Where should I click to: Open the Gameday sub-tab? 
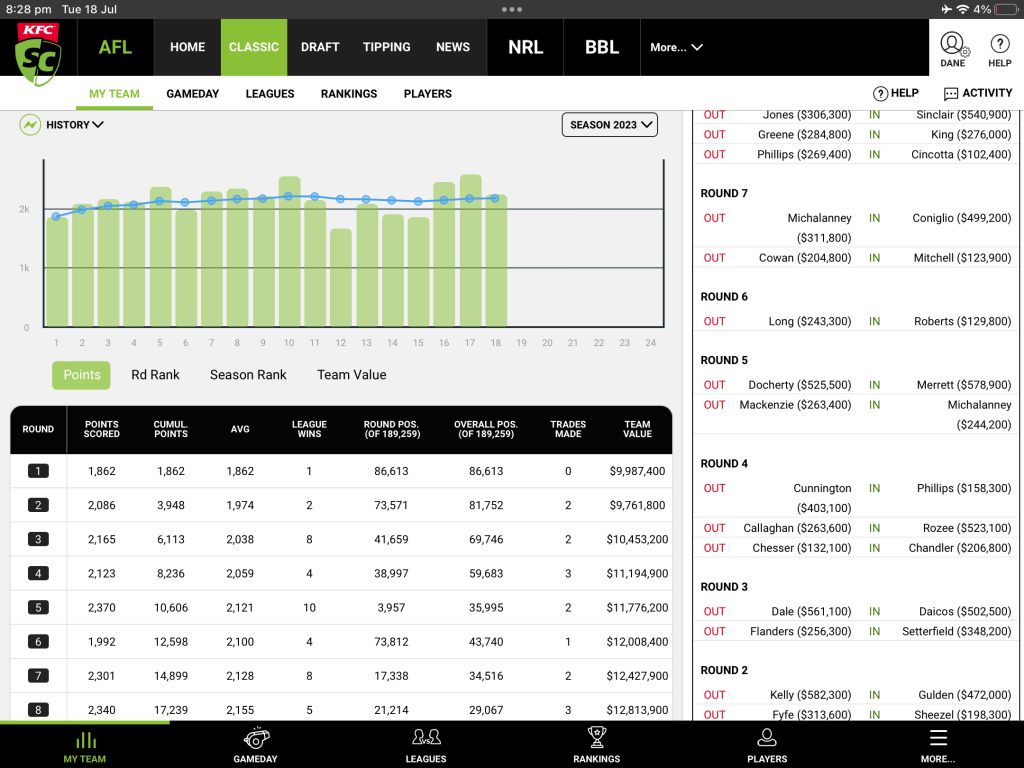(193, 94)
